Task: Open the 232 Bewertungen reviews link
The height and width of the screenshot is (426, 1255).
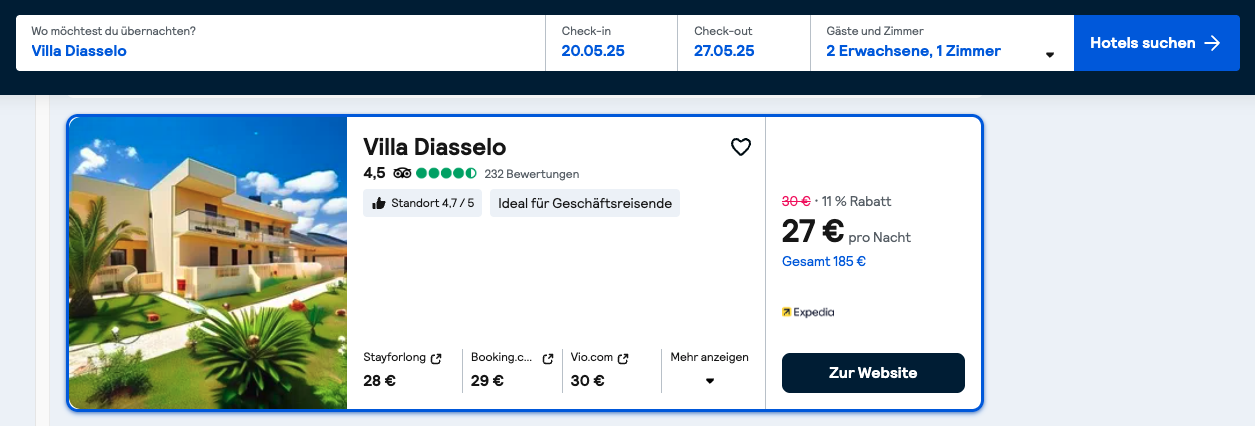Action: coord(531,174)
